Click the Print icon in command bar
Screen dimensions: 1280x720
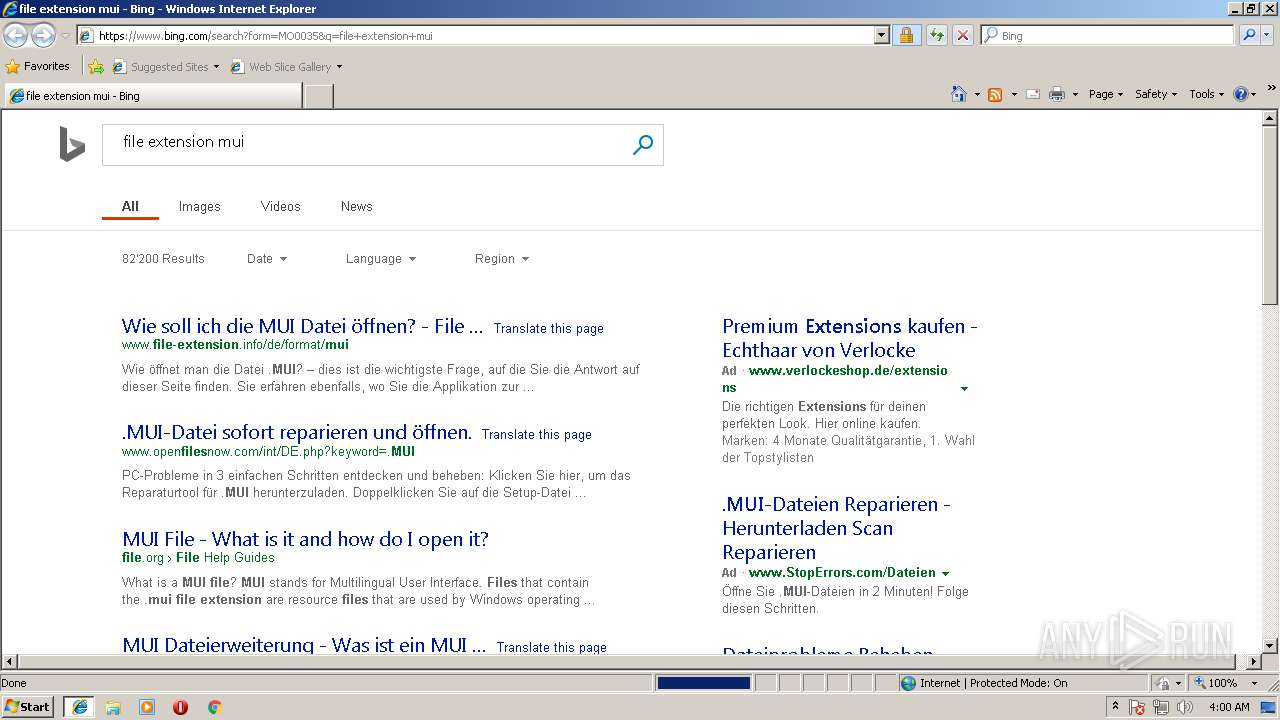1057,94
